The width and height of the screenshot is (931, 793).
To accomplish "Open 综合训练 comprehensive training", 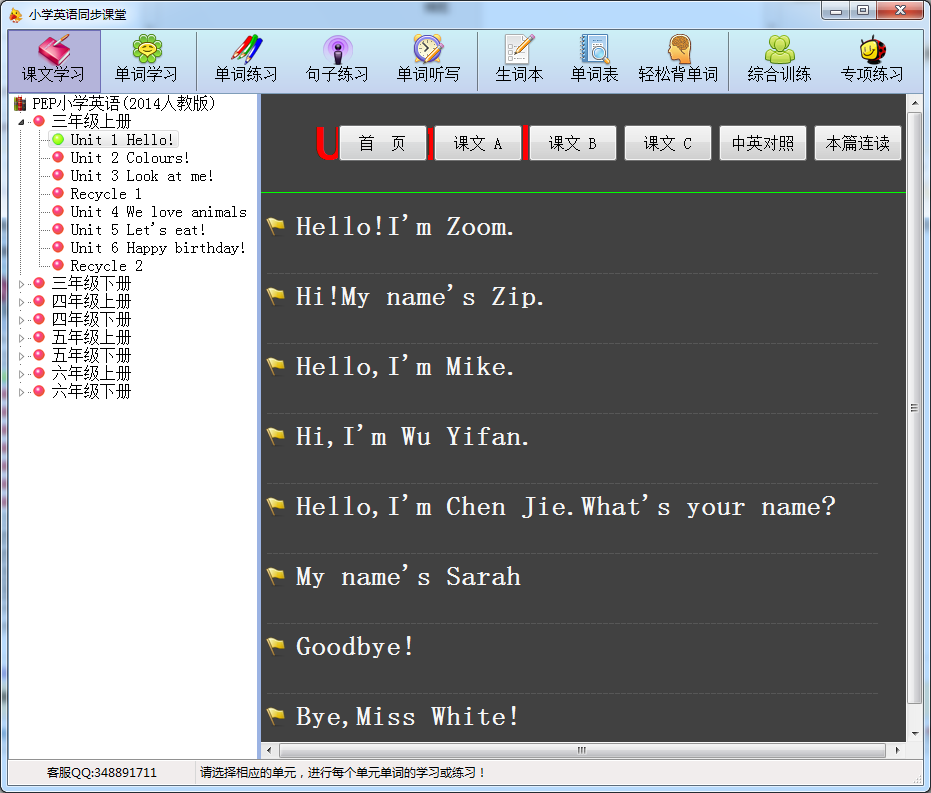I will tap(779, 60).
